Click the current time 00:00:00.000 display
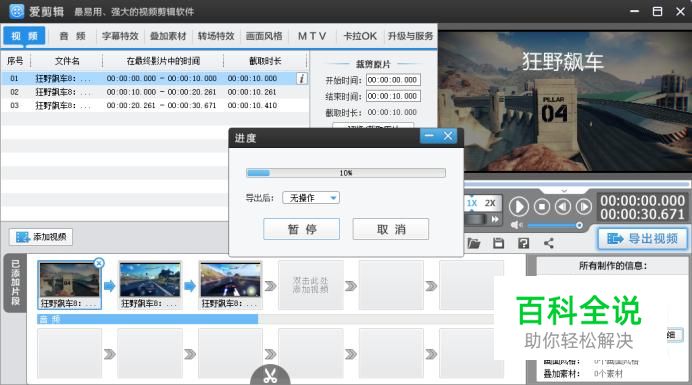The height and width of the screenshot is (385, 692). [x=642, y=201]
